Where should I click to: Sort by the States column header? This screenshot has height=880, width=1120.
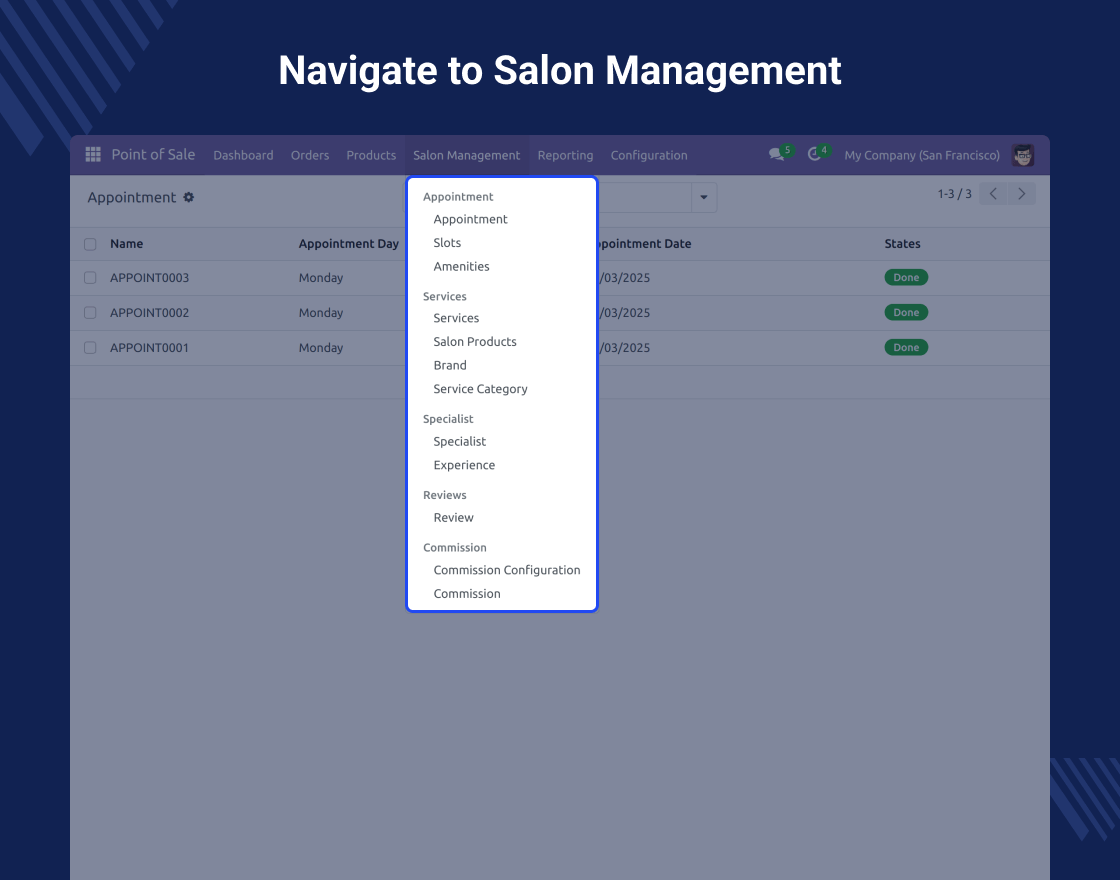(902, 244)
